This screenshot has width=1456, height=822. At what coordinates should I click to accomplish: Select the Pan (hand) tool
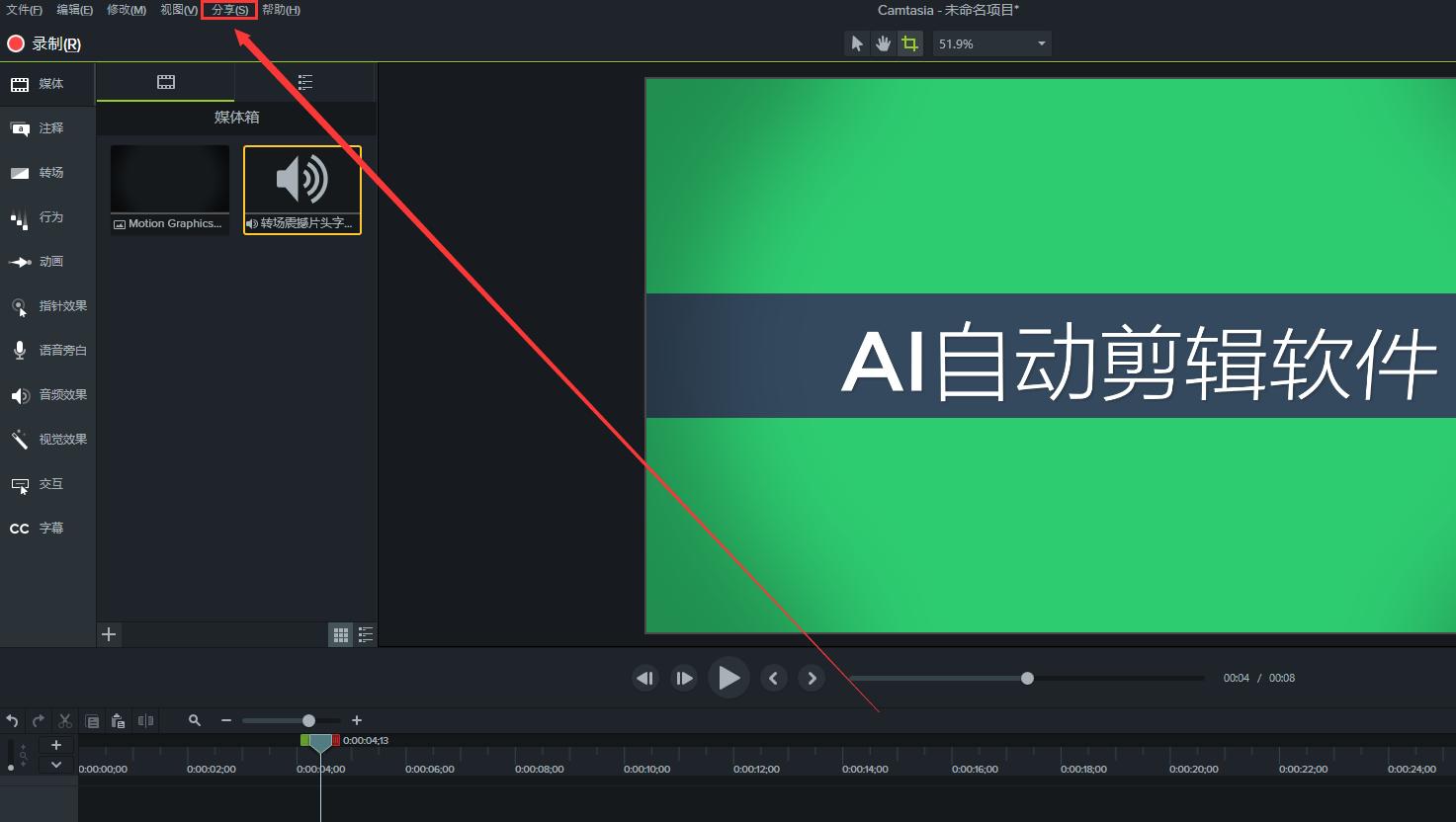pos(882,42)
